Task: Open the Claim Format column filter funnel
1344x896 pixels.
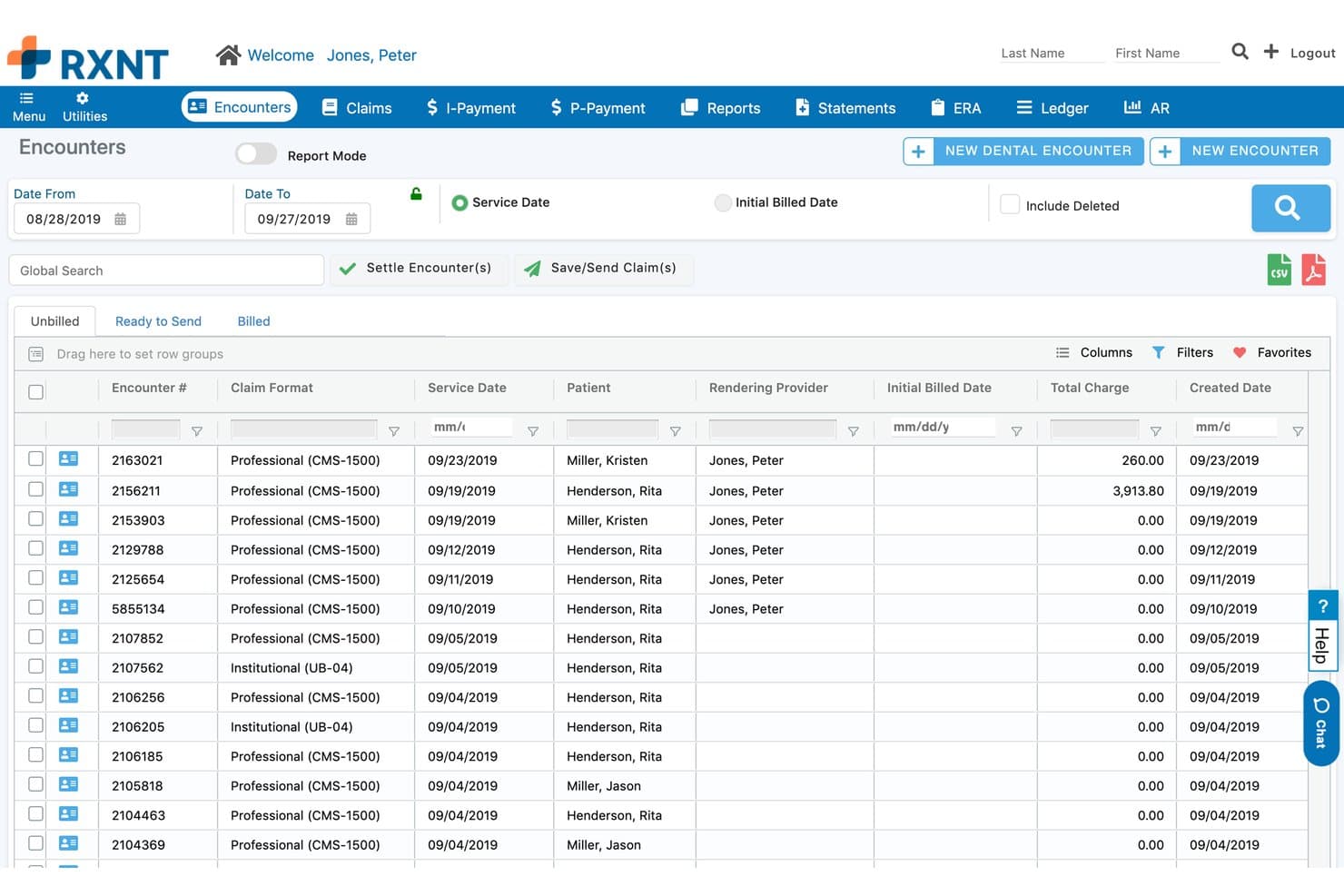Action: click(x=394, y=431)
